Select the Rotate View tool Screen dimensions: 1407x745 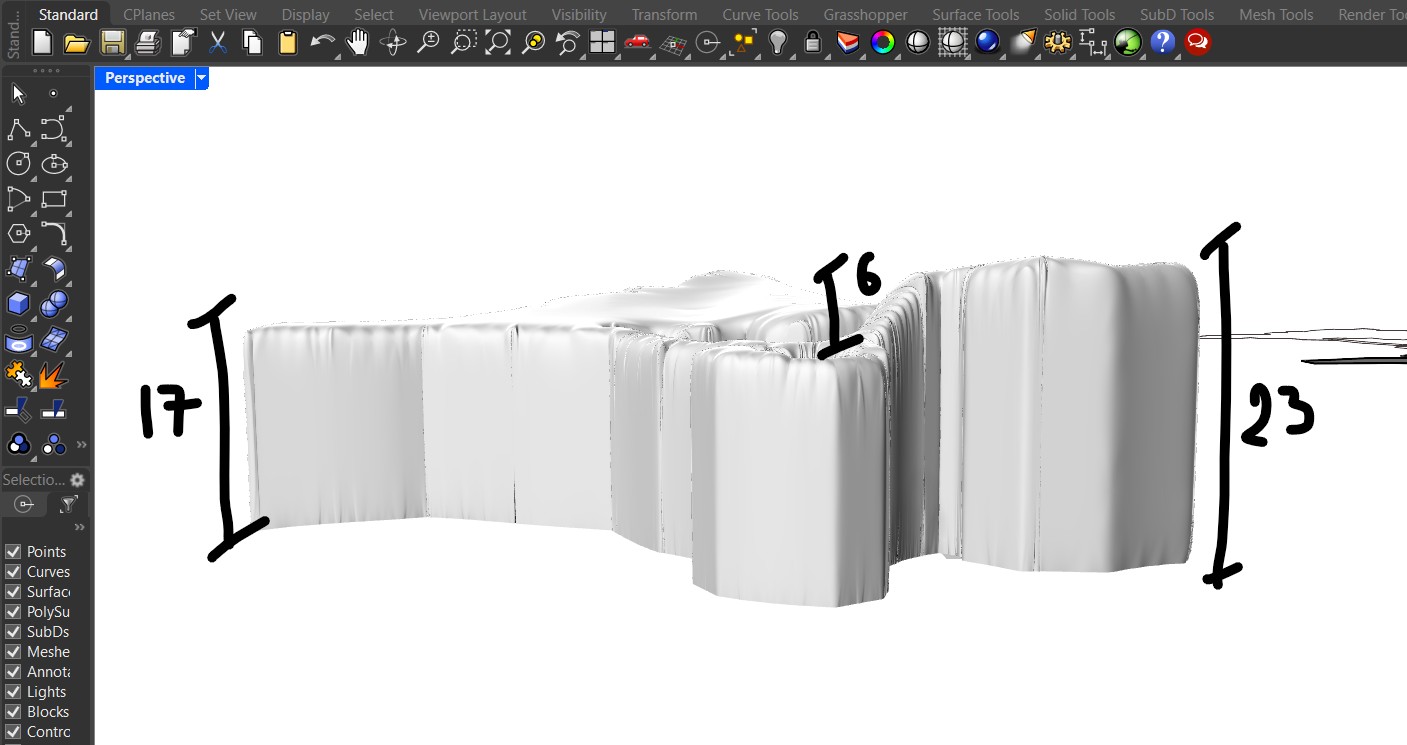393,43
